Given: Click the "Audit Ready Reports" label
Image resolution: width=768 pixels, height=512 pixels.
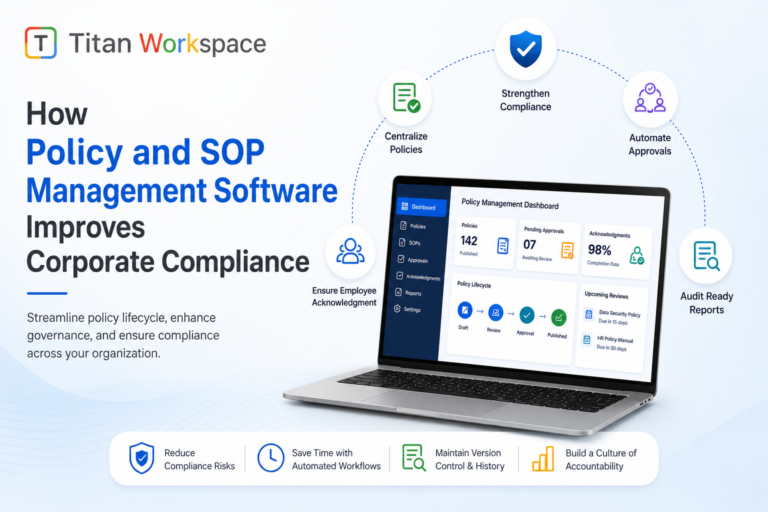Looking at the screenshot, I should [x=706, y=303].
